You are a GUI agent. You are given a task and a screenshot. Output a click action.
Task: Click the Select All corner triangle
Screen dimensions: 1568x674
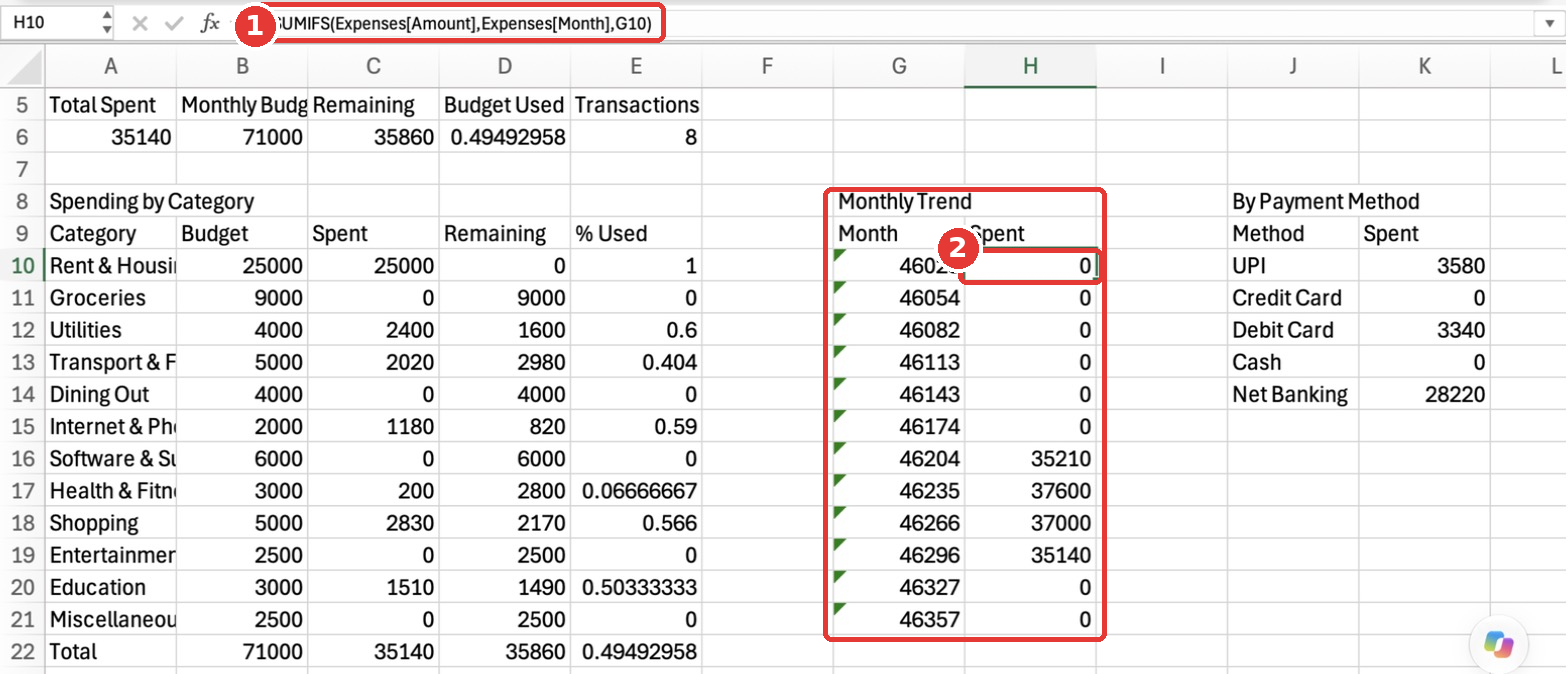24,67
